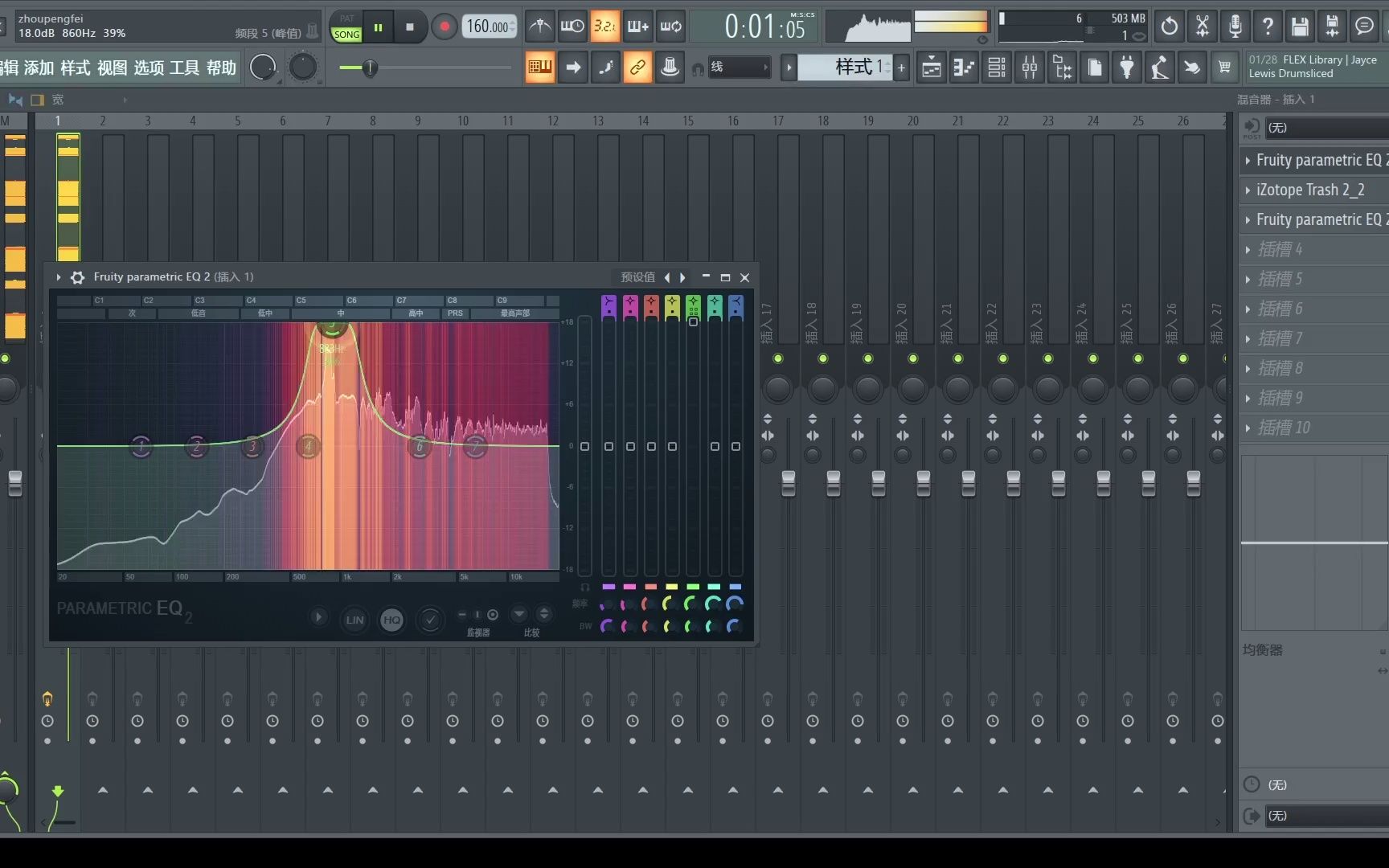This screenshot has width=1389, height=868.
Task: Open the plugin picker plug icon
Action: coord(1127,68)
